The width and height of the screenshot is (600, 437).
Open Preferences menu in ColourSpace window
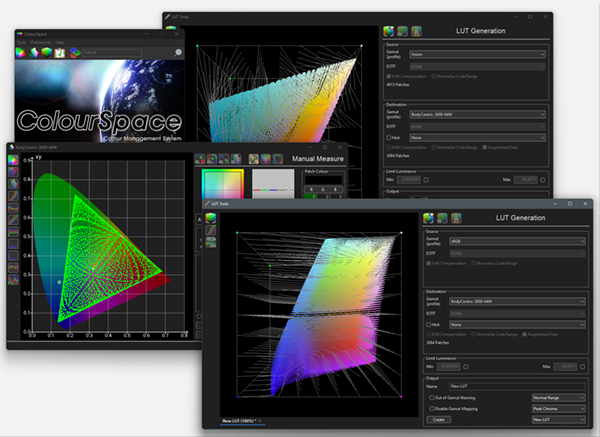[x=41, y=42]
